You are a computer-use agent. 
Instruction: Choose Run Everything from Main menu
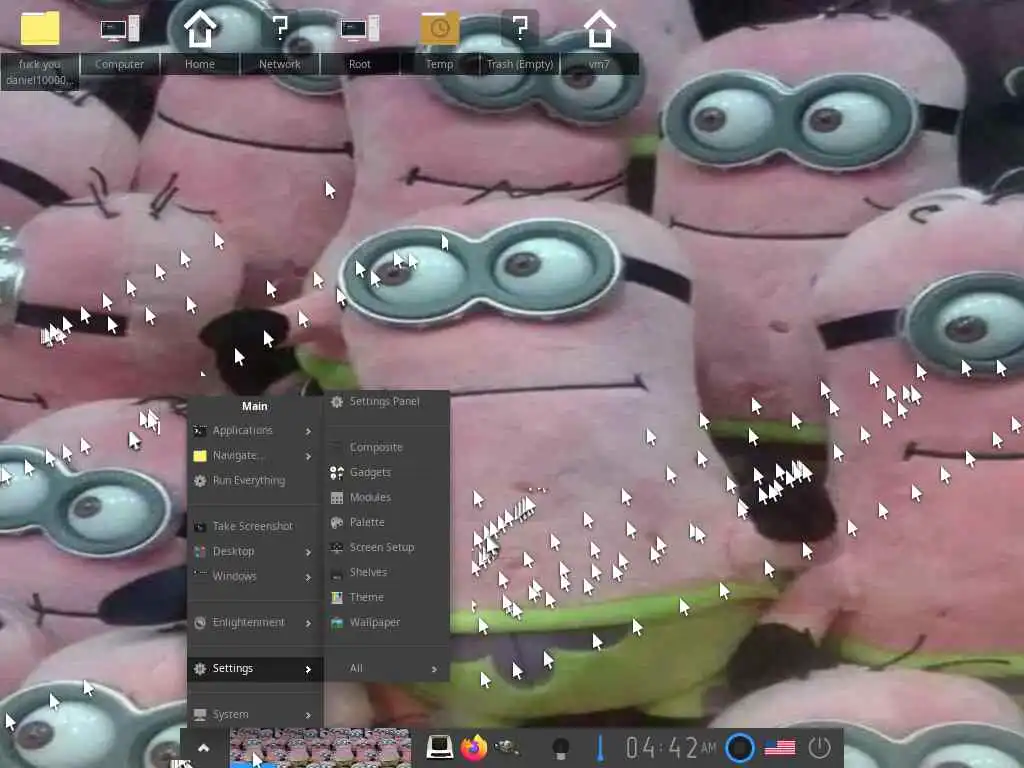tap(255, 481)
